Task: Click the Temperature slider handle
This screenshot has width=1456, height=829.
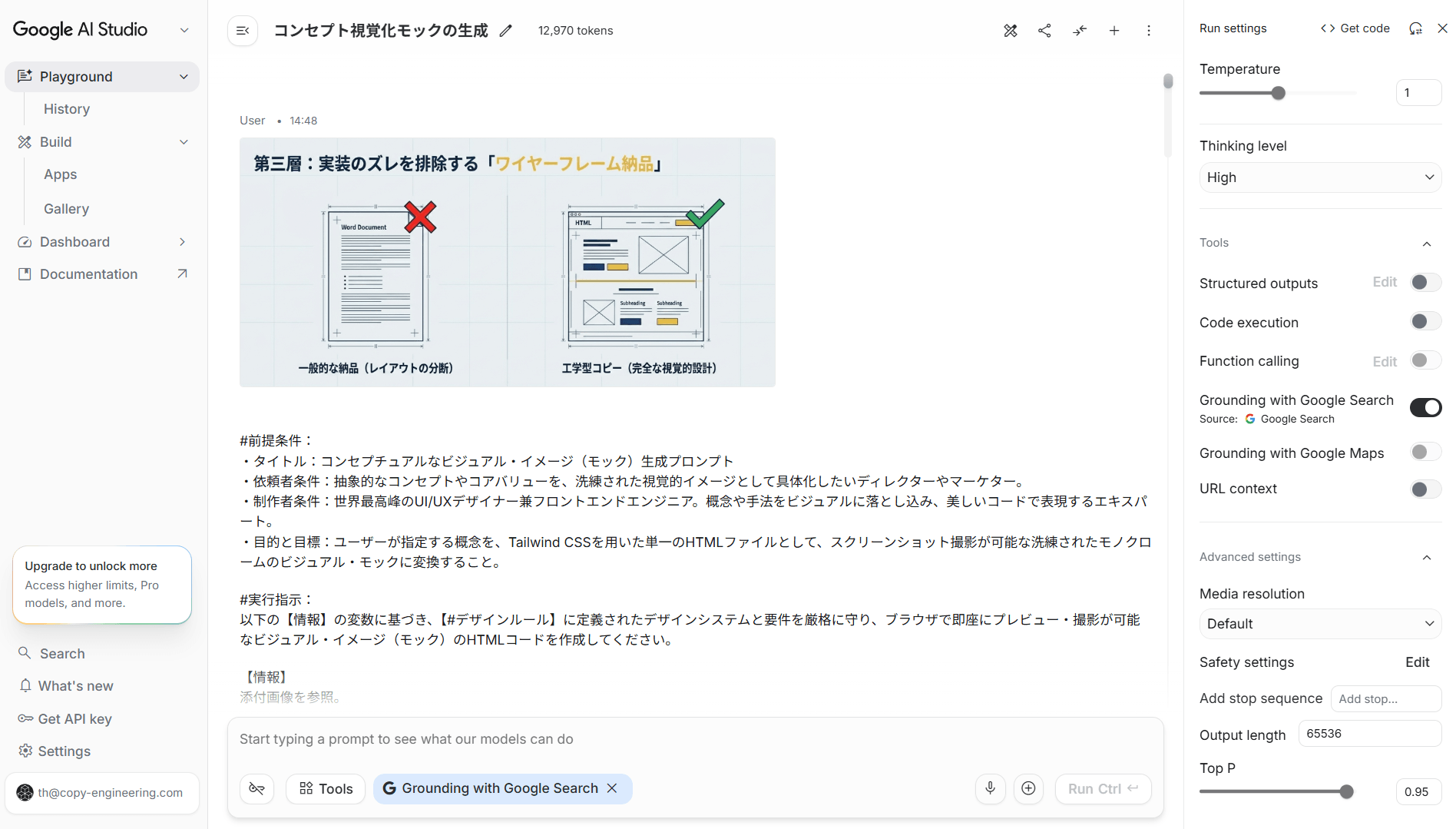Action: [x=1279, y=93]
